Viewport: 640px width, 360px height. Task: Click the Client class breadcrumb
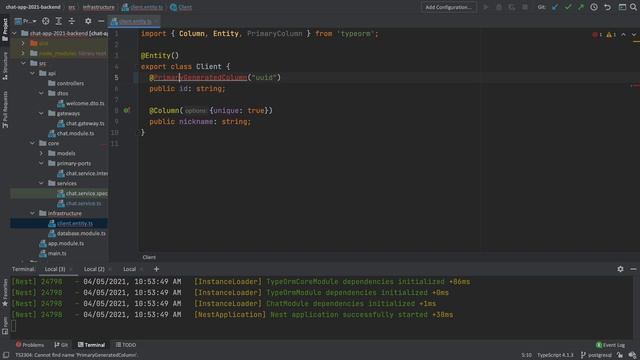181,7
